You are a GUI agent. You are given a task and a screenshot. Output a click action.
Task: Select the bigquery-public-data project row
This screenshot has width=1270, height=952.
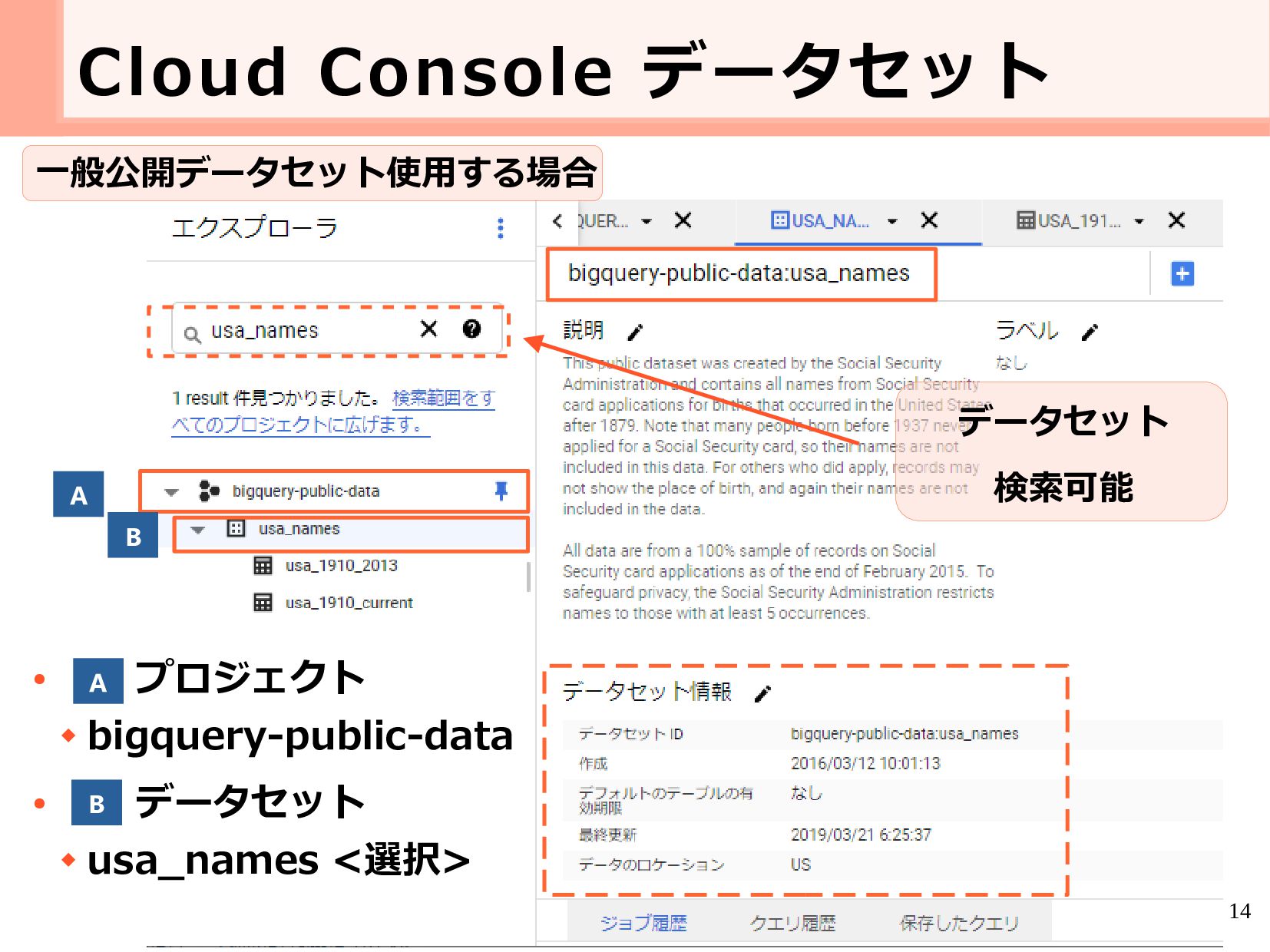334,491
